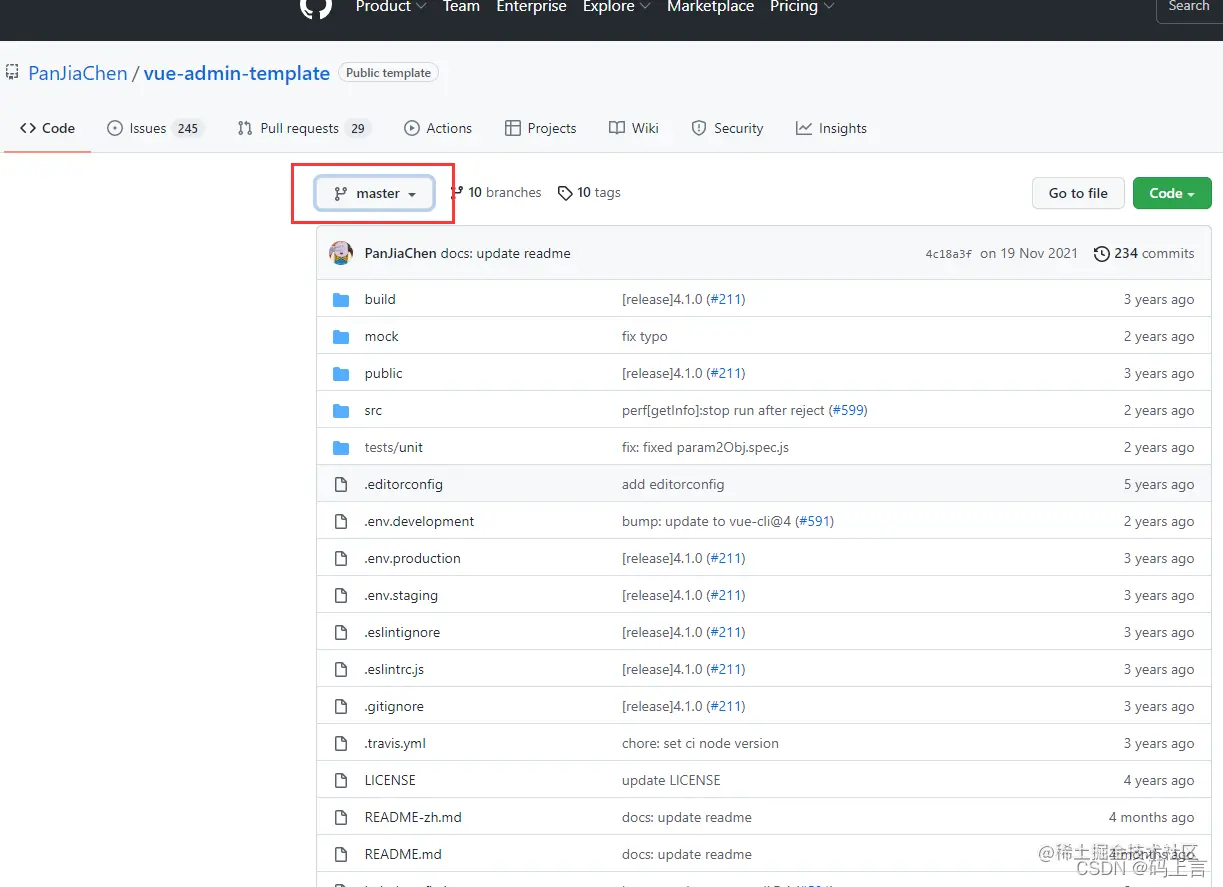1223x887 pixels.
Task: Open the .editorconfig file
Action: pos(403,484)
